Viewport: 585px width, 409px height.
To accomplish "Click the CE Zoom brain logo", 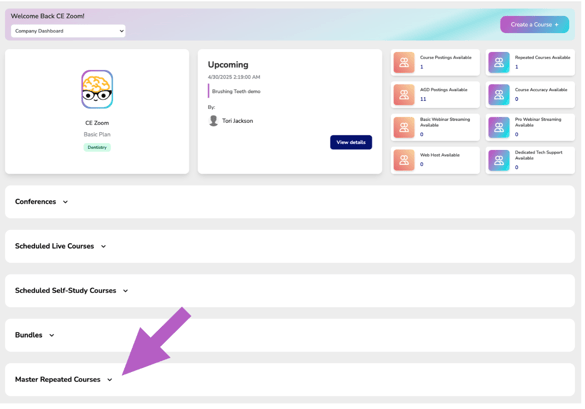I will click(97, 90).
